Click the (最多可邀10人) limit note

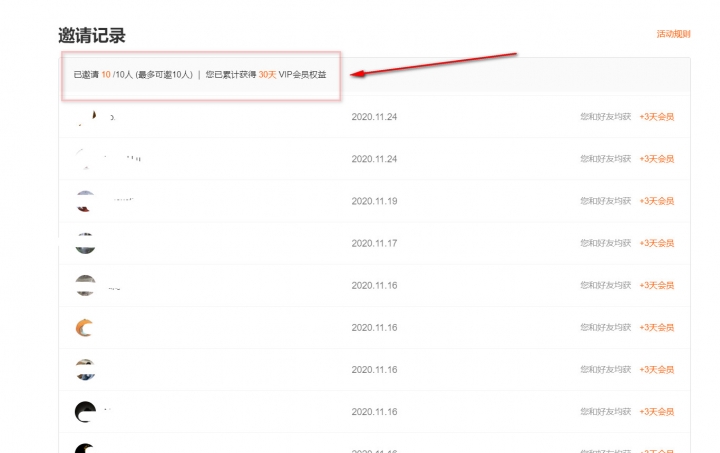pos(163,75)
